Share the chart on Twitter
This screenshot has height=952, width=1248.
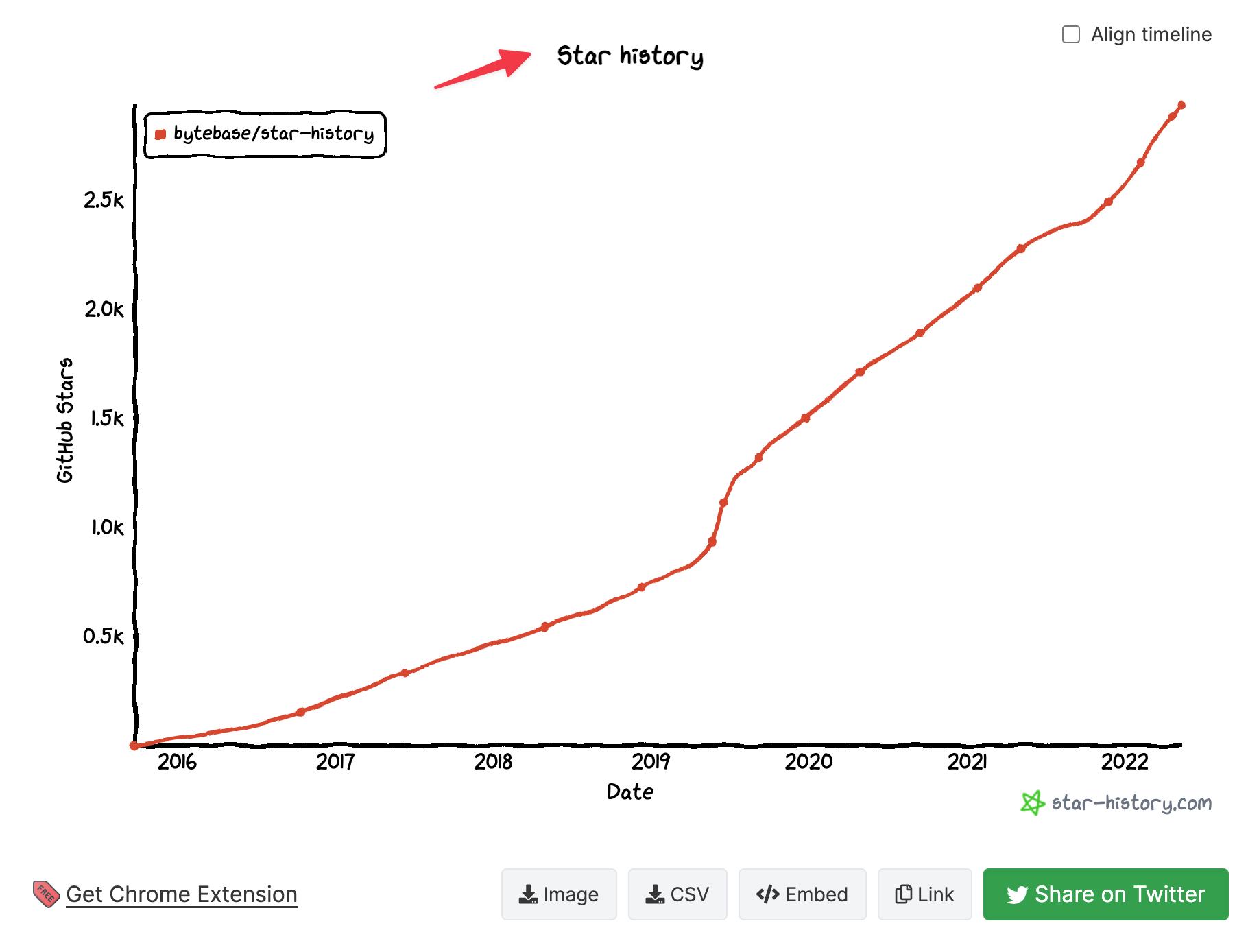(1105, 894)
